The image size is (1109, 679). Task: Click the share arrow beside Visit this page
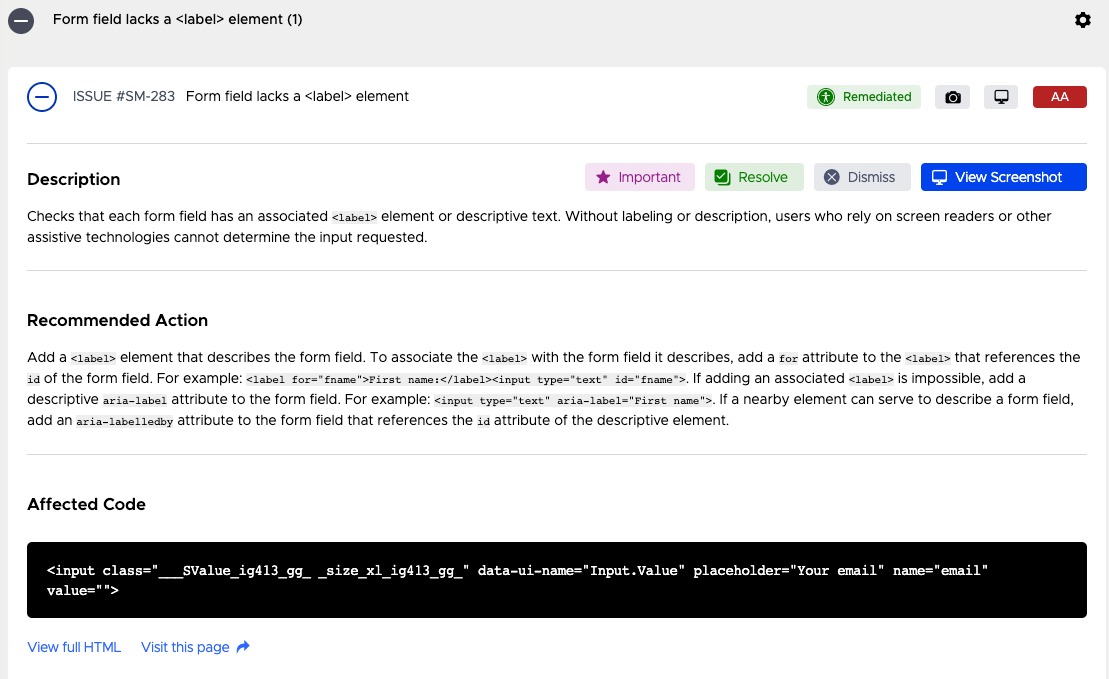(x=243, y=647)
